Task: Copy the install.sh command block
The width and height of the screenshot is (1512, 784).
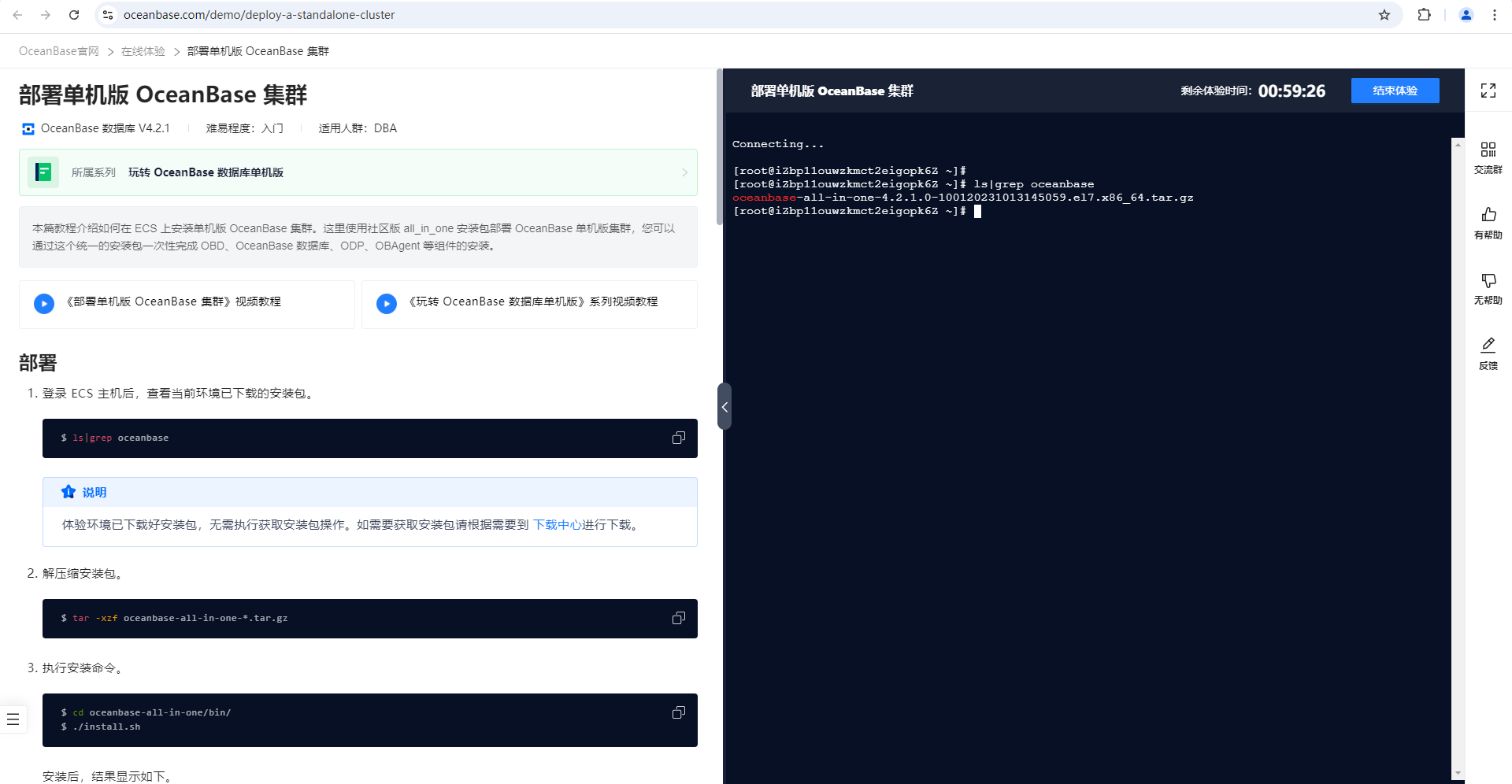Action: (x=679, y=712)
